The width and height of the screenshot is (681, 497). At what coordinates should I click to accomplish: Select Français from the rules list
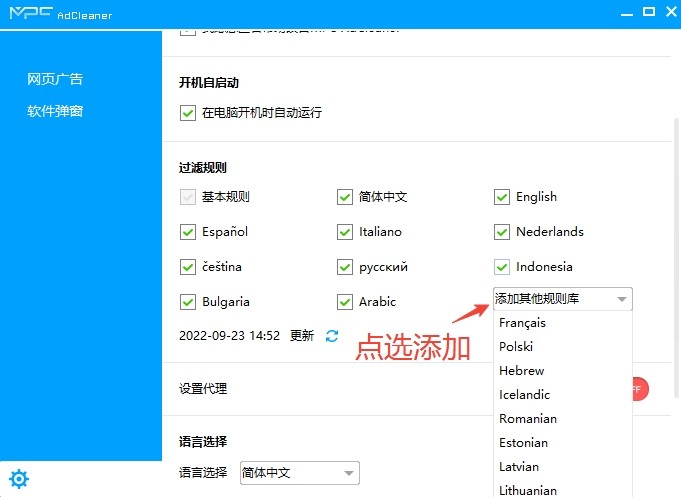522,323
